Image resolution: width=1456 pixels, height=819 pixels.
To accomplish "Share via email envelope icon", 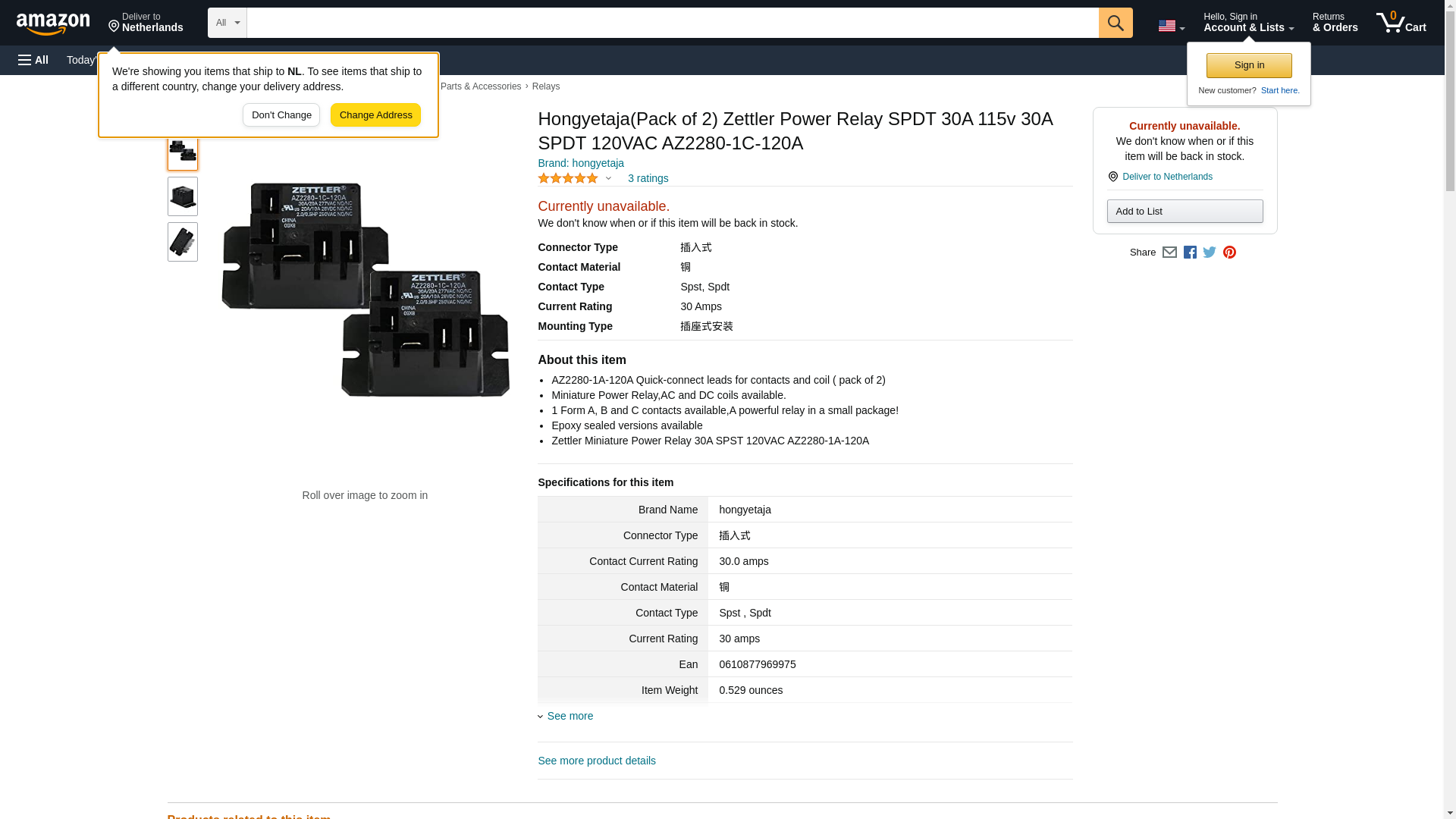I will [x=1169, y=253].
